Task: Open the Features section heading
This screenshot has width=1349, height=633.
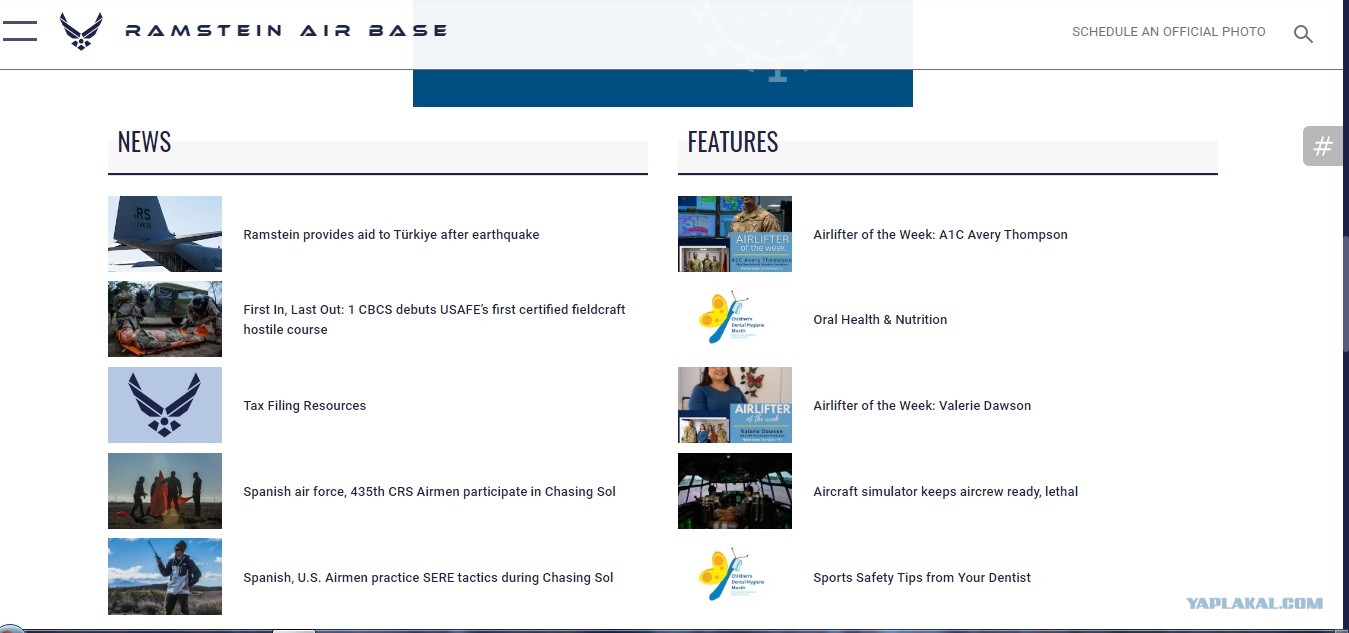Action: coord(732,142)
